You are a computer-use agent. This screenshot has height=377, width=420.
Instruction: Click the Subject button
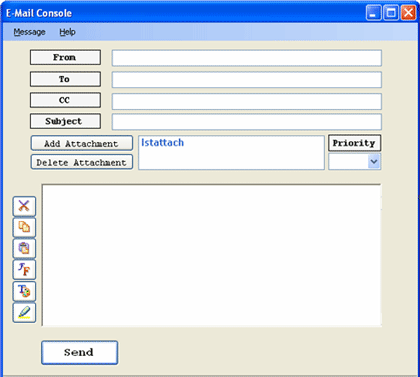[x=65, y=121]
